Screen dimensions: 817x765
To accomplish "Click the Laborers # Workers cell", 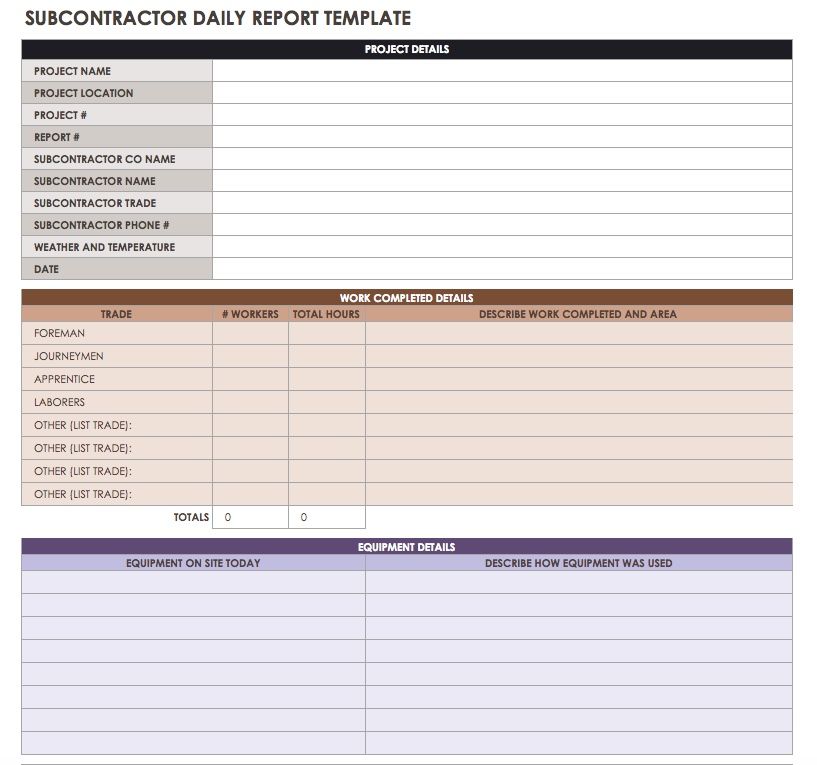I will coord(250,403).
